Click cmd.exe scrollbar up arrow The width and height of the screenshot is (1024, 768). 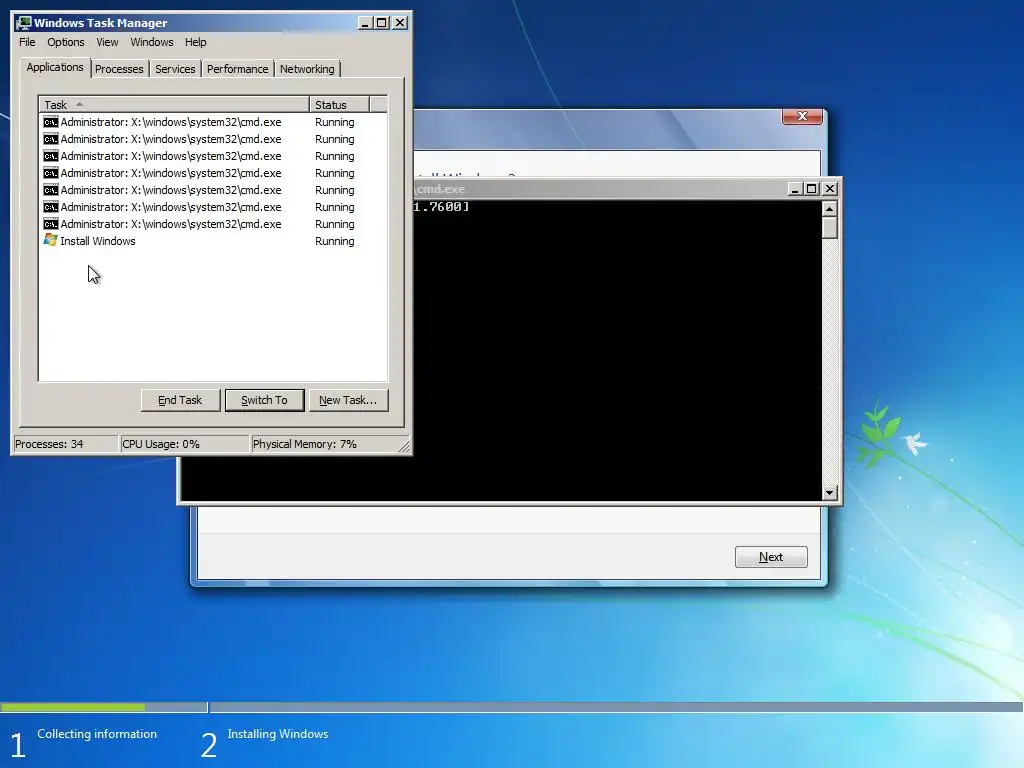coord(829,209)
